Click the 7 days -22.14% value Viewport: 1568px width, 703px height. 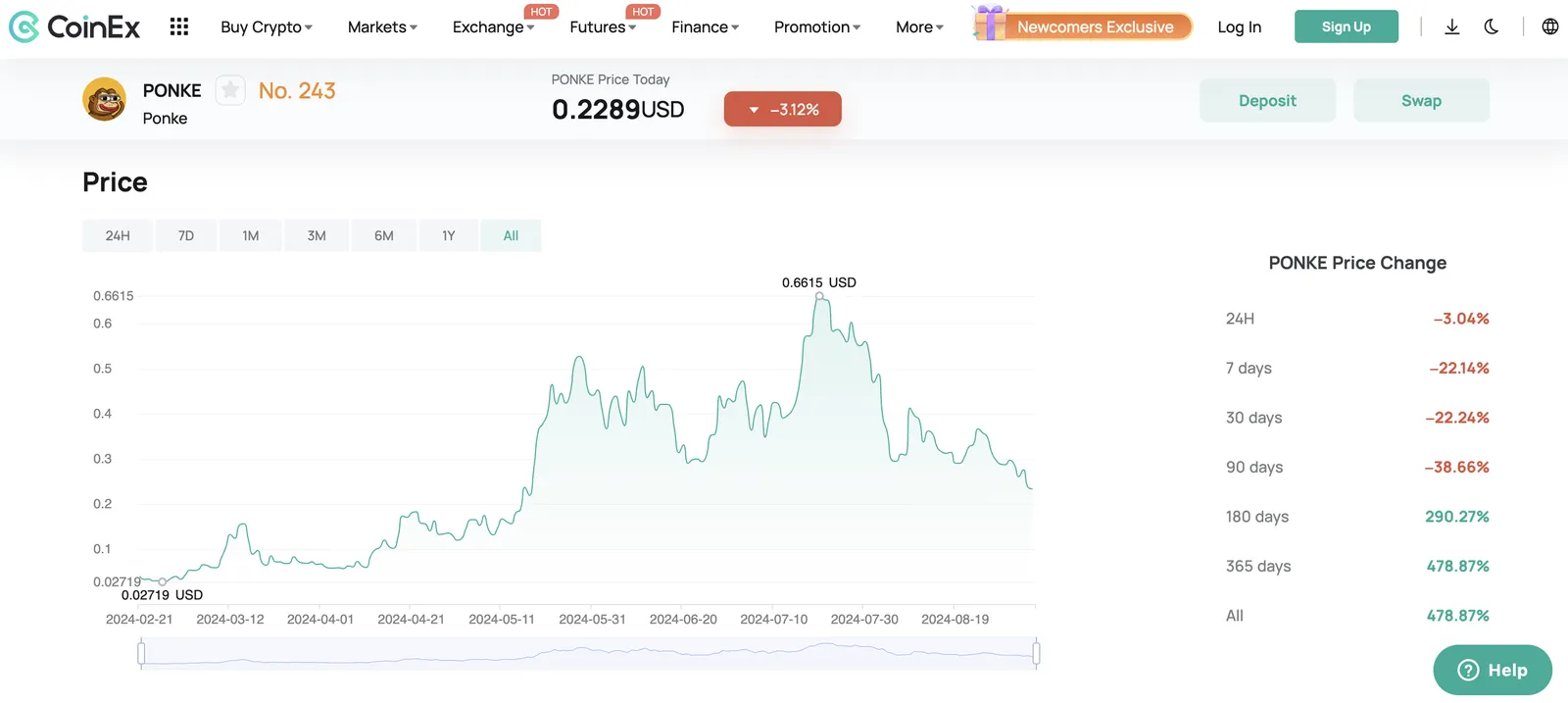[1459, 369]
